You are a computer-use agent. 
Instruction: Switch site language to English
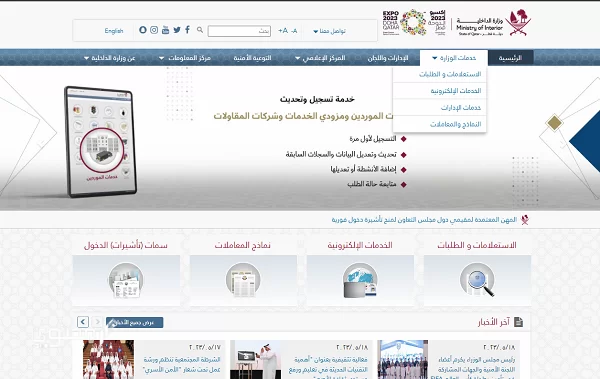point(114,31)
